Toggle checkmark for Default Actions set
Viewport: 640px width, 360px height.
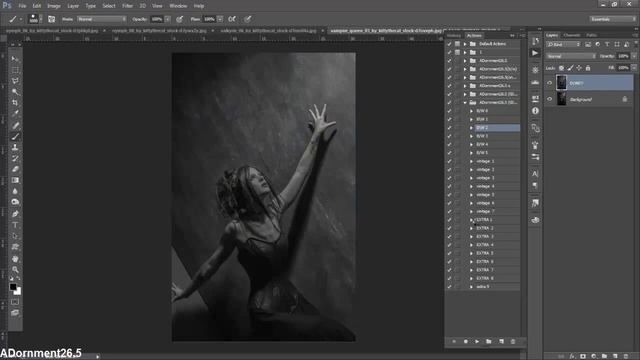pos(449,44)
